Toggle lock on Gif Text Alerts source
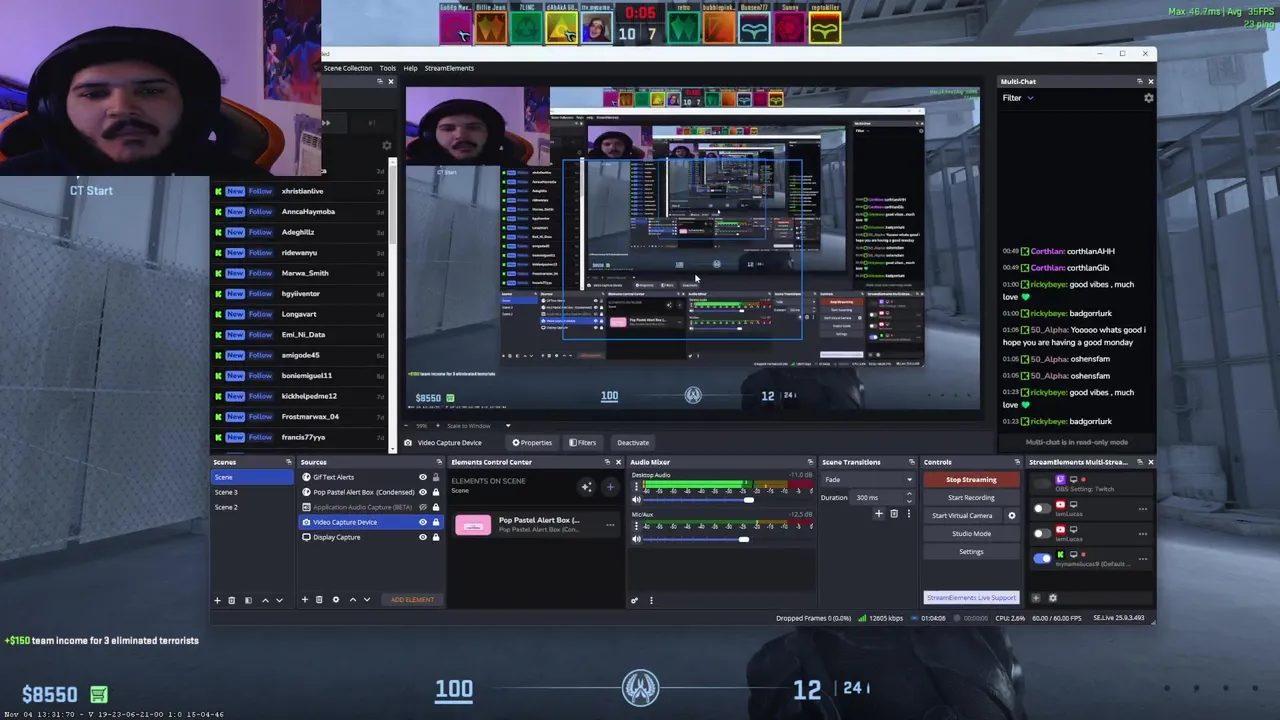1280x720 pixels. 435,477
